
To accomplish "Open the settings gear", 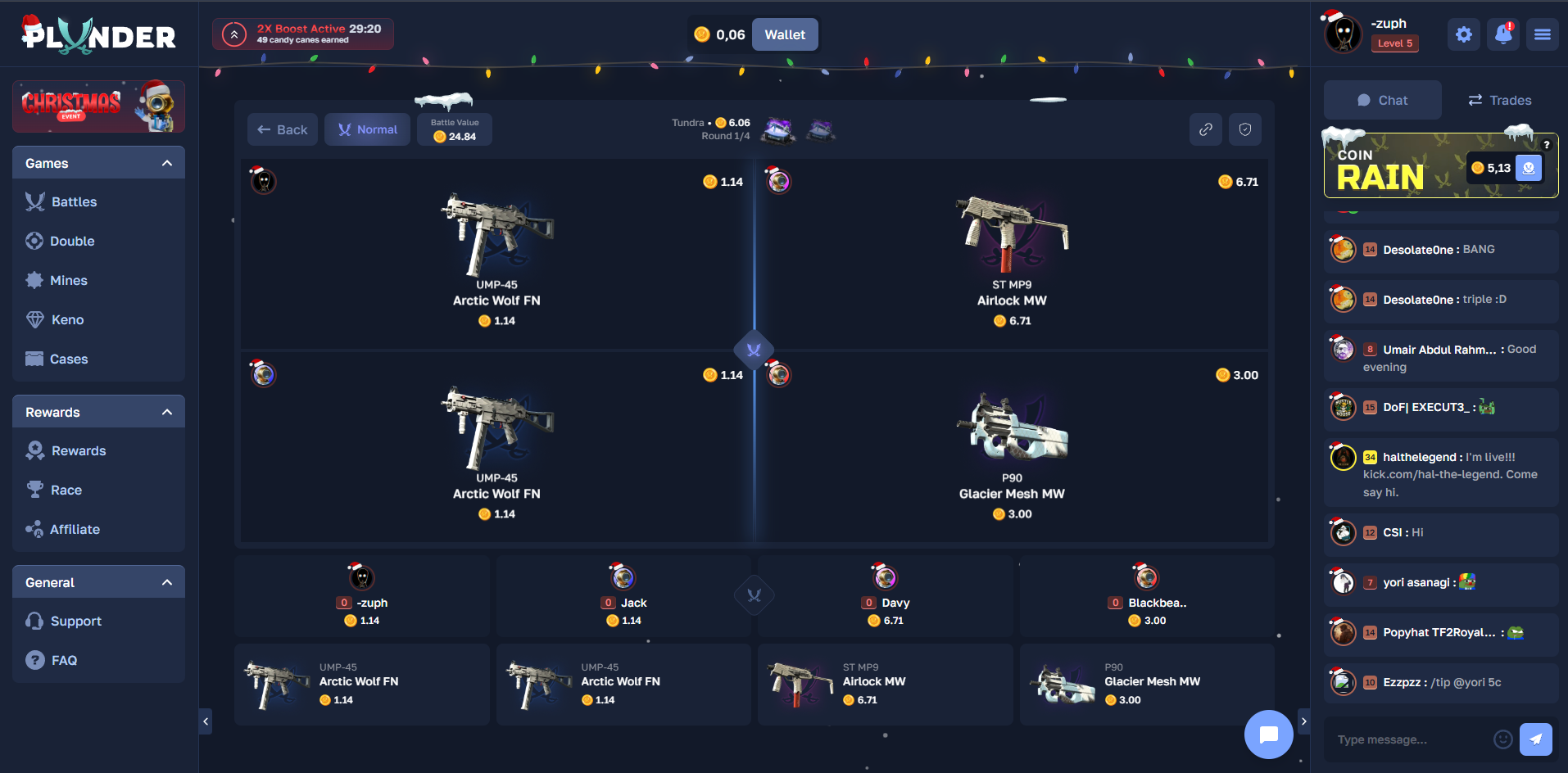I will (x=1463, y=34).
